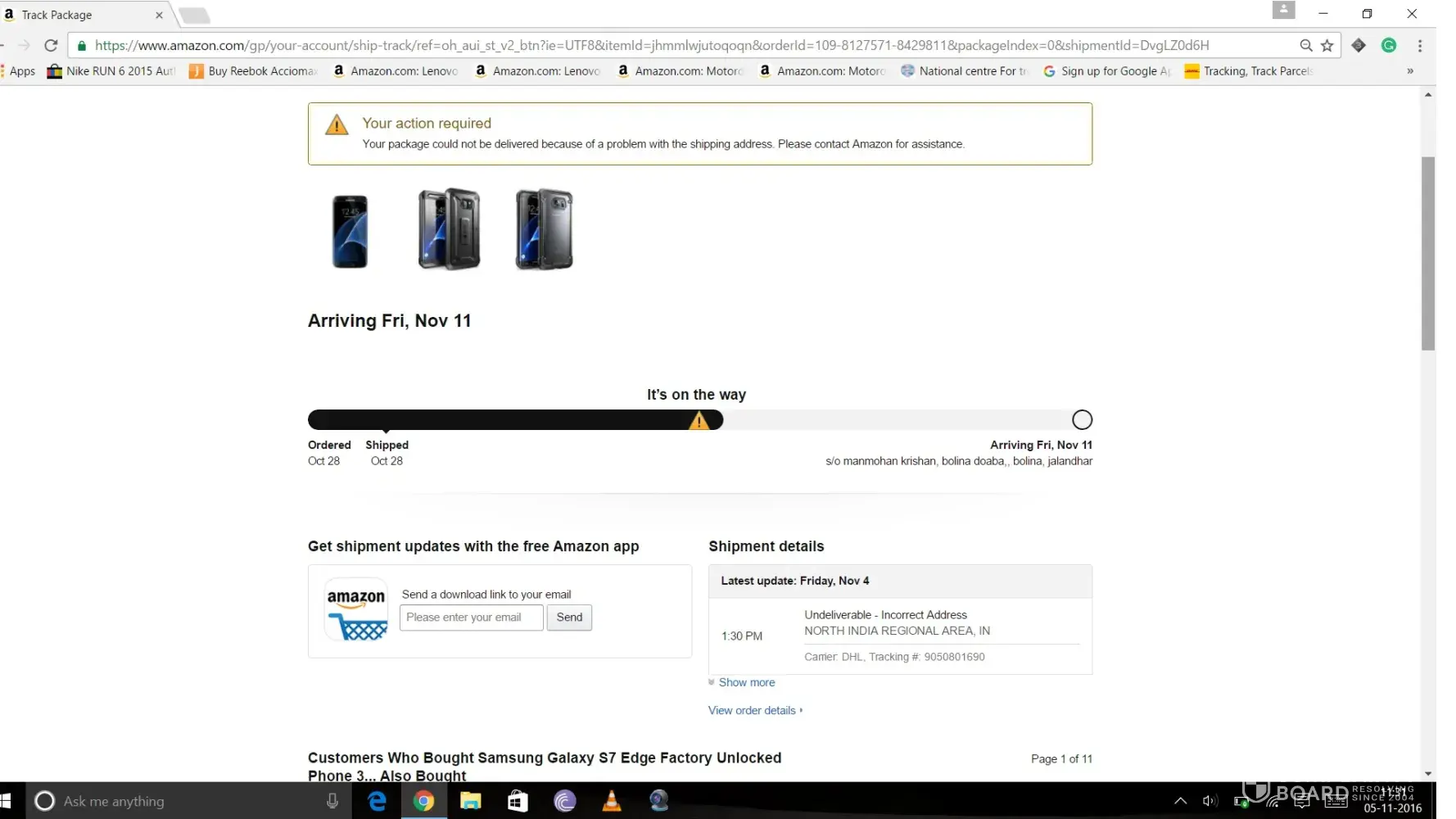Click the green secure padlock icon

tap(81, 46)
